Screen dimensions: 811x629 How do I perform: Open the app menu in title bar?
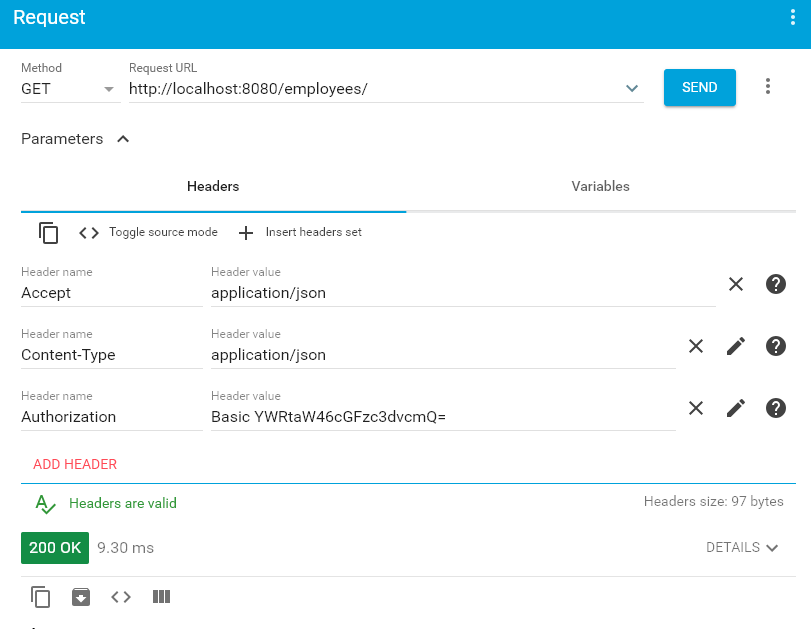pos(791,17)
